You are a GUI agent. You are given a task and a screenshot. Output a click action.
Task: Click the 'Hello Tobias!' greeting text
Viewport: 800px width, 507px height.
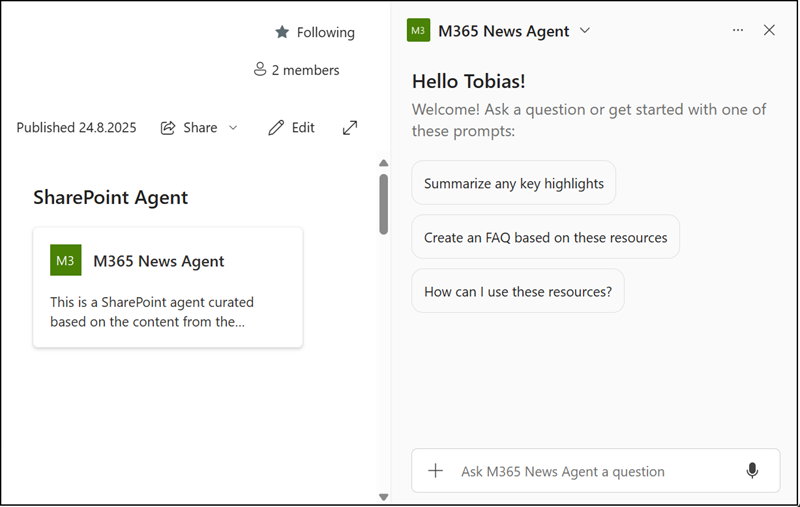(469, 82)
